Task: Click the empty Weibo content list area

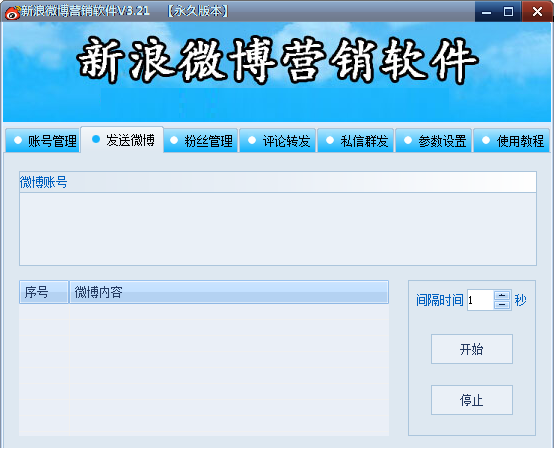Action: point(204,370)
